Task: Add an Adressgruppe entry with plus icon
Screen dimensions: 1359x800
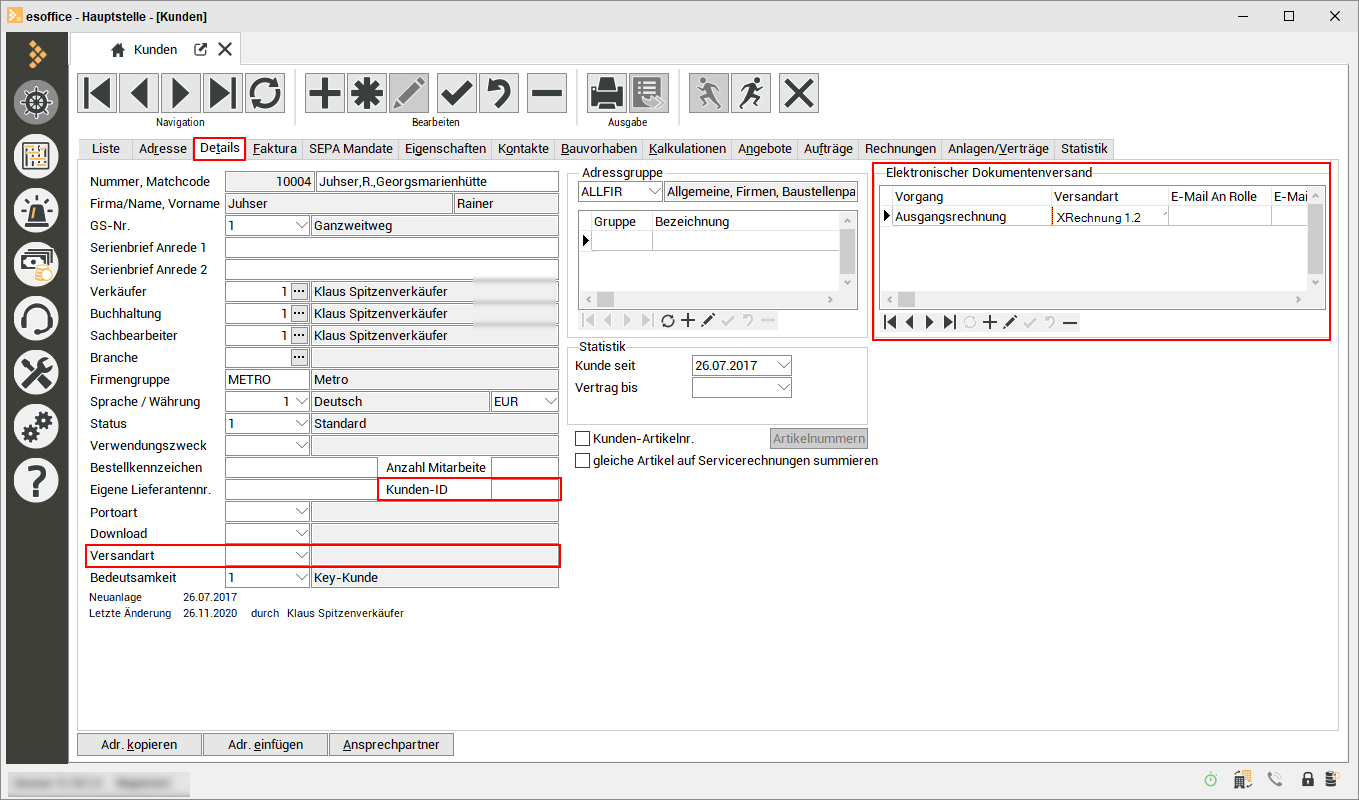Action: click(688, 320)
